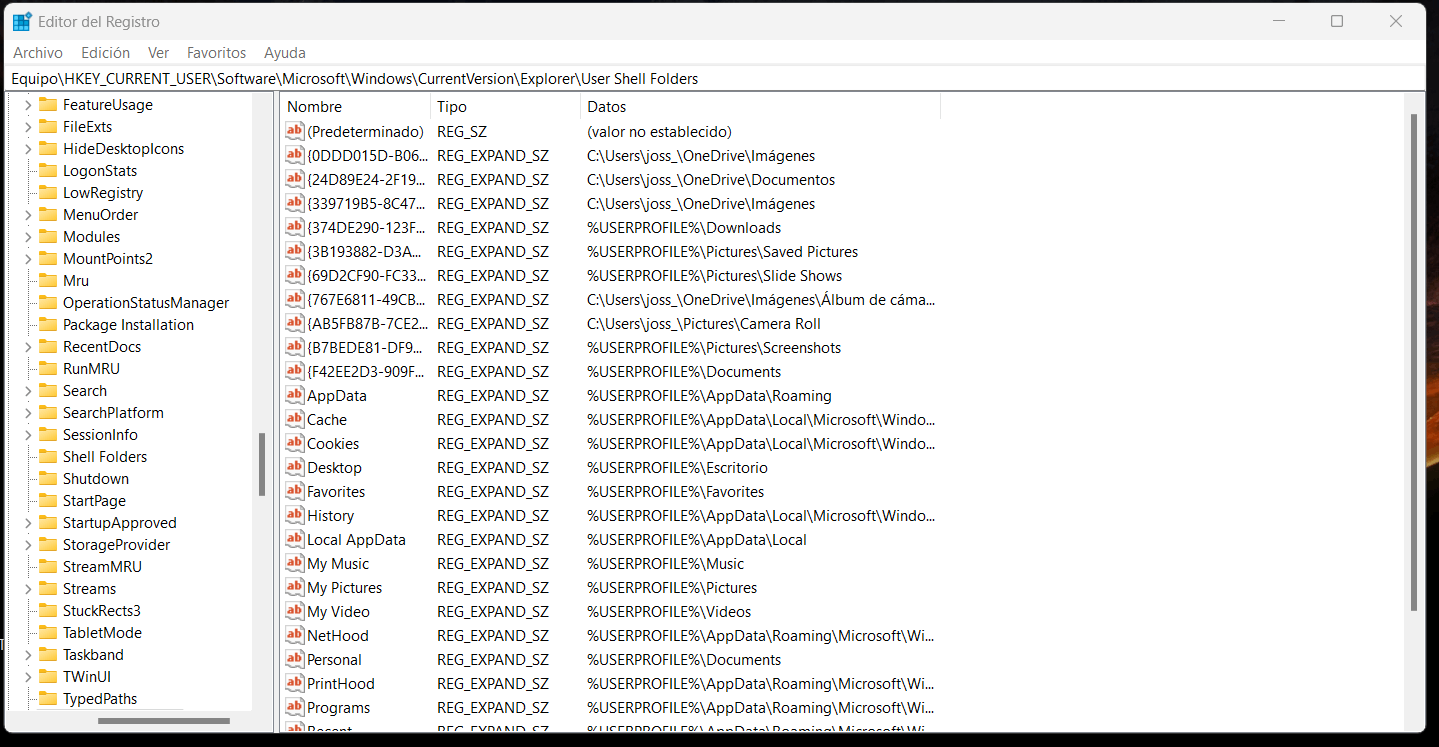Expand the Search key chevron

pyautogui.click(x=28, y=390)
